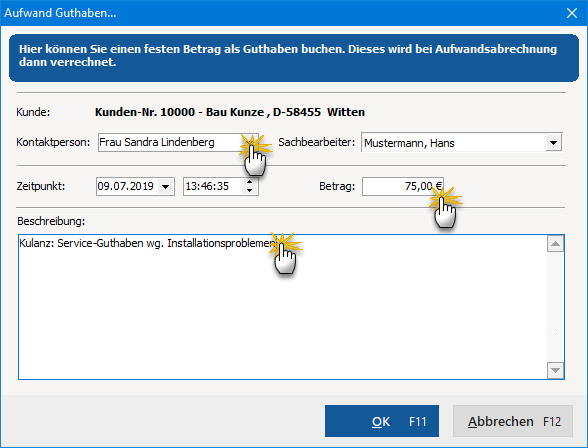
Task: Click the description scrollbar up arrow
Action: point(555,244)
